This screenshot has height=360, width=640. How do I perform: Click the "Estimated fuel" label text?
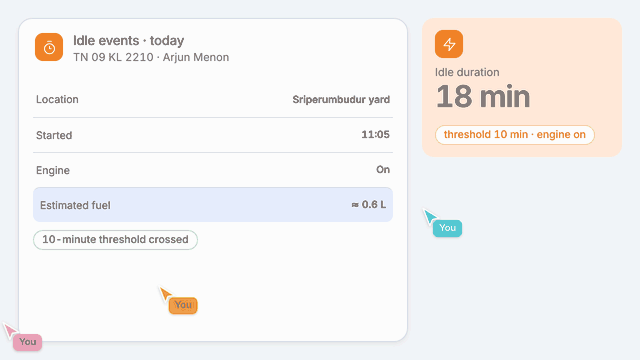tap(75, 205)
